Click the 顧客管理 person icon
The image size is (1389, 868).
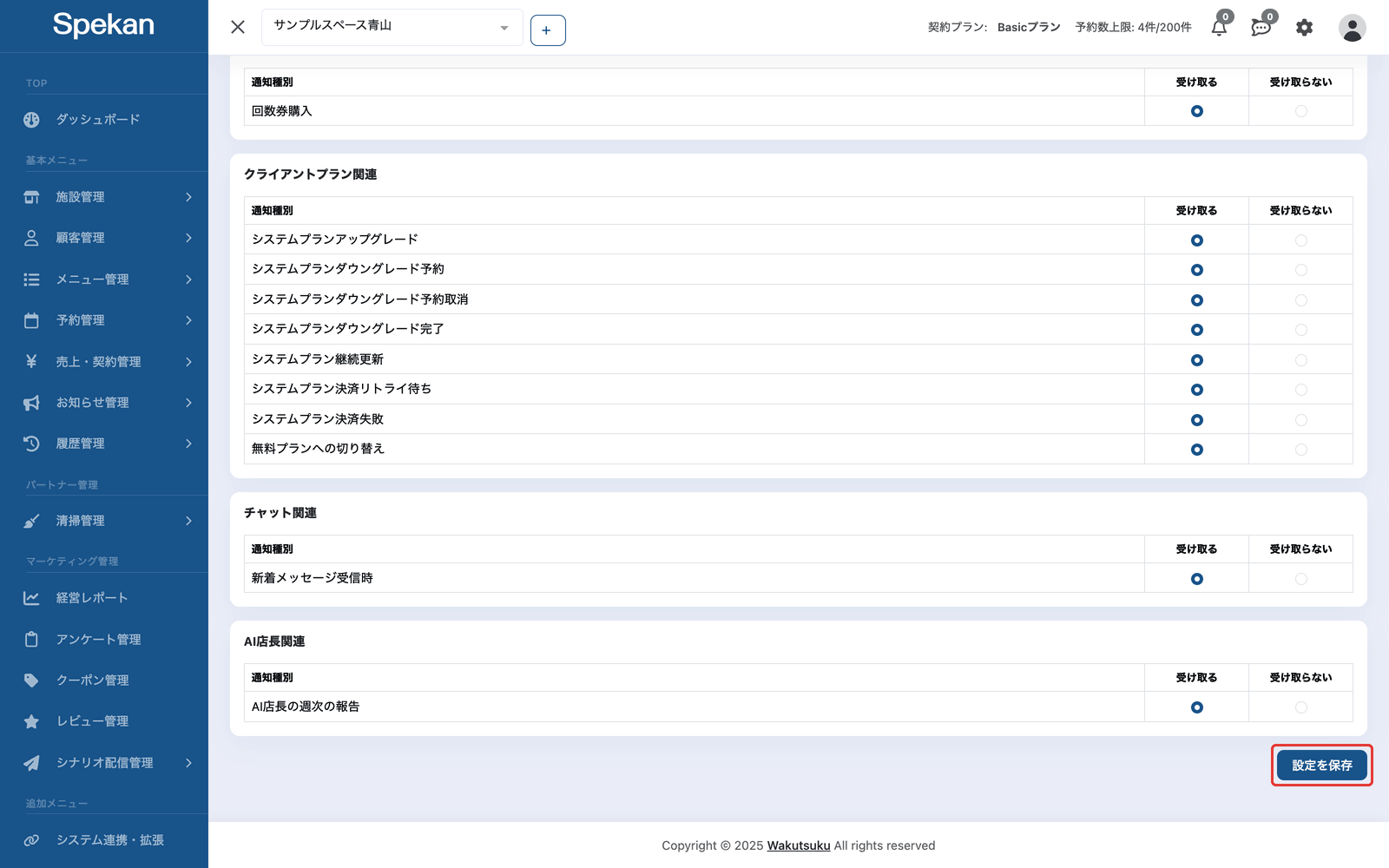tap(31, 238)
